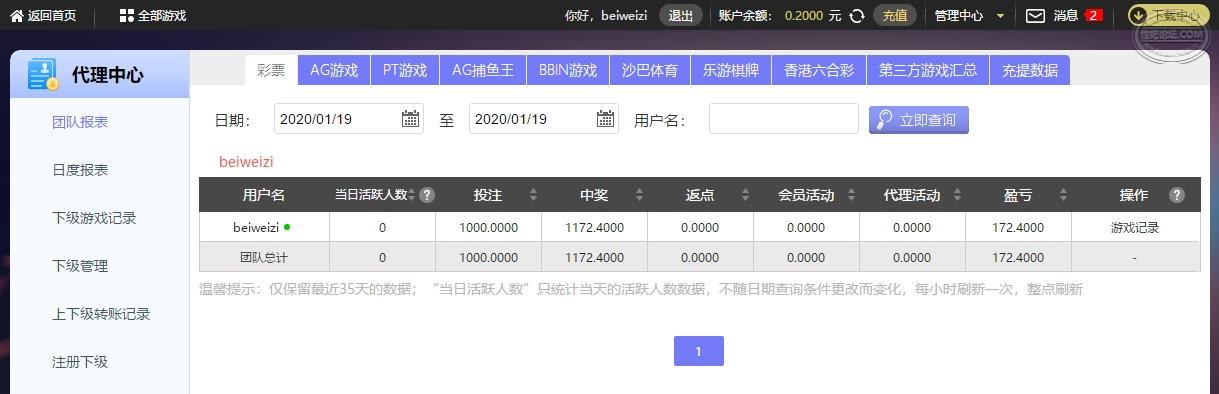Switch to the 香港六合彩 tab
The width and height of the screenshot is (1219, 394).
(x=819, y=70)
